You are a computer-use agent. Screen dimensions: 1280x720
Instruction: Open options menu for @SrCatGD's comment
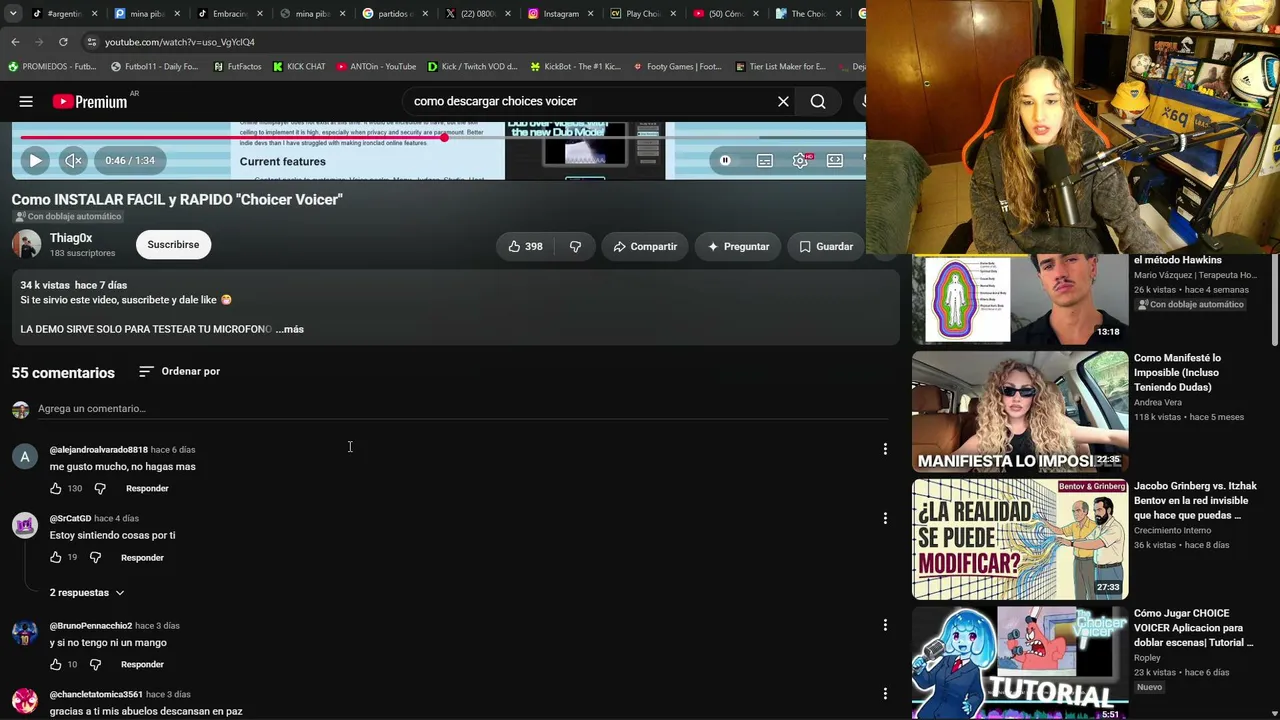885,518
